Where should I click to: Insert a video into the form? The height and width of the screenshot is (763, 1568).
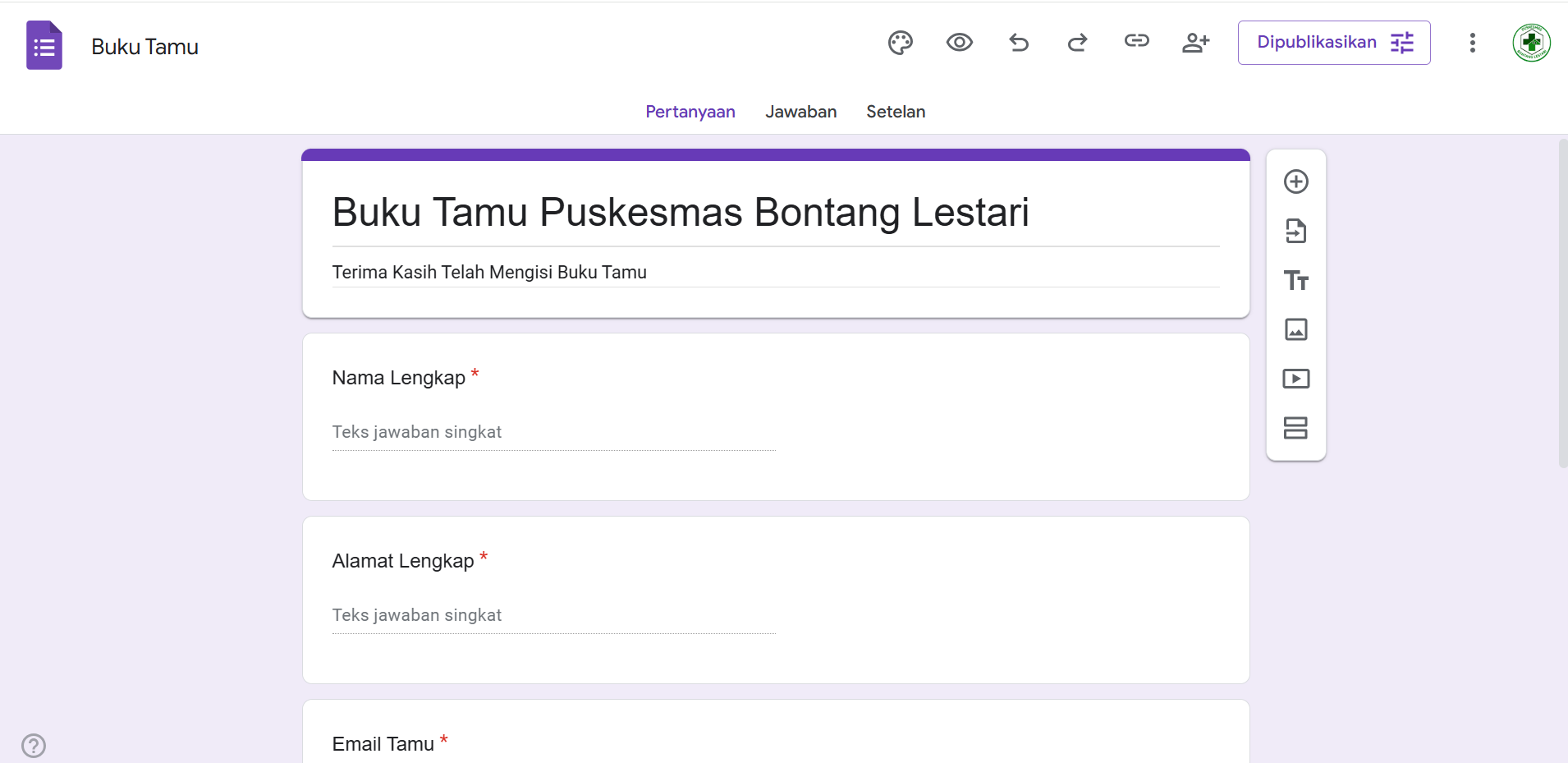tap(1296, 379)
